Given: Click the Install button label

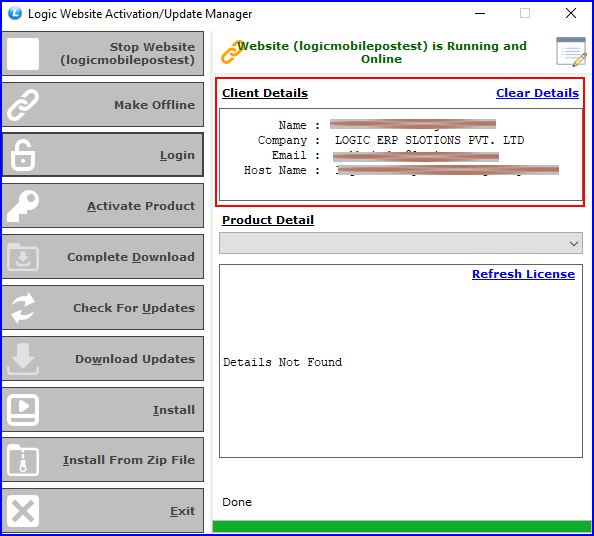Looking at the screenshot, I should point(174,410).
